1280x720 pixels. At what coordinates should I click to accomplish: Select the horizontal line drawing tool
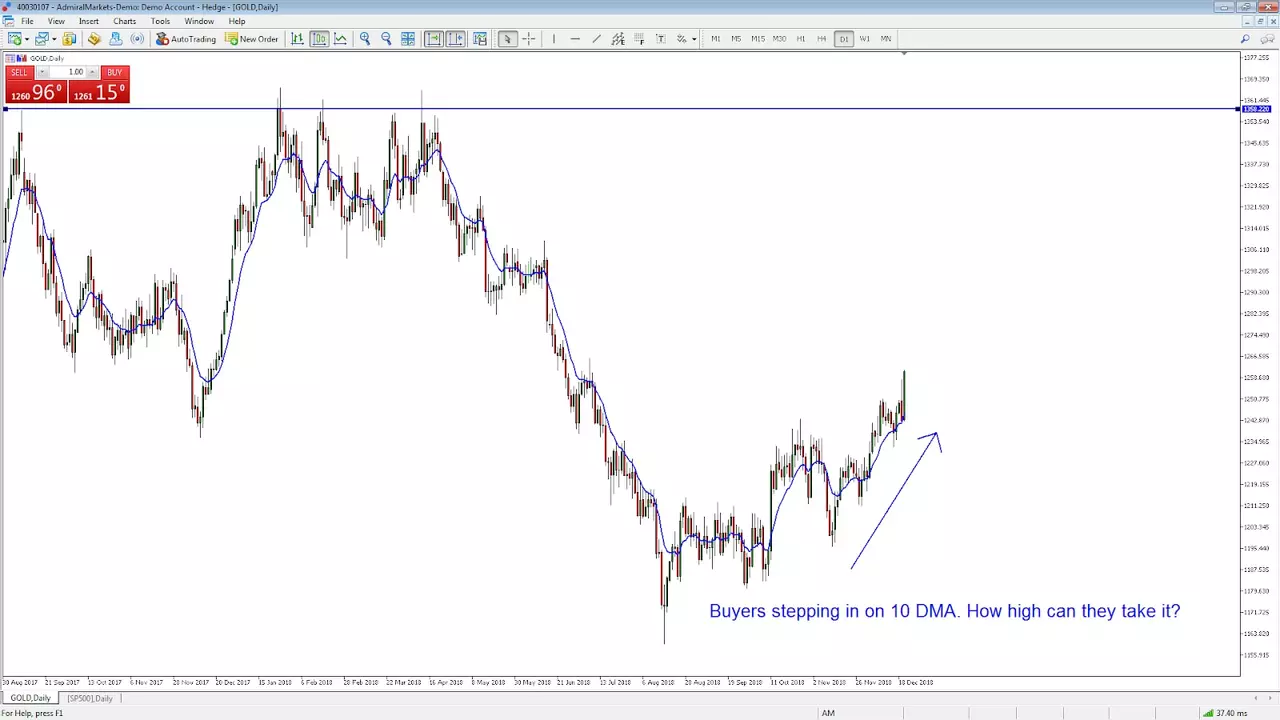[575, 39]
